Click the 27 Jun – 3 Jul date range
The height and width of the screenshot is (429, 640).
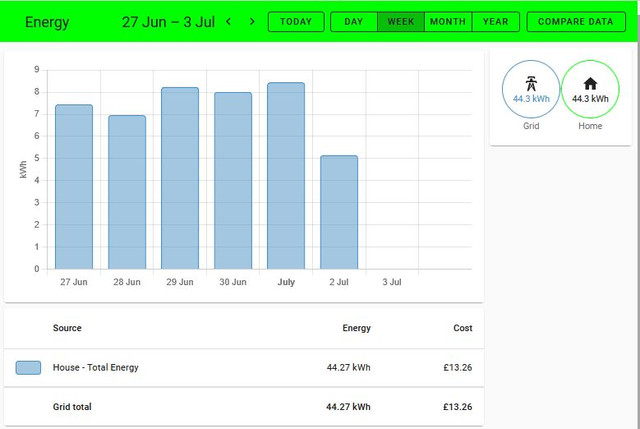168,22
